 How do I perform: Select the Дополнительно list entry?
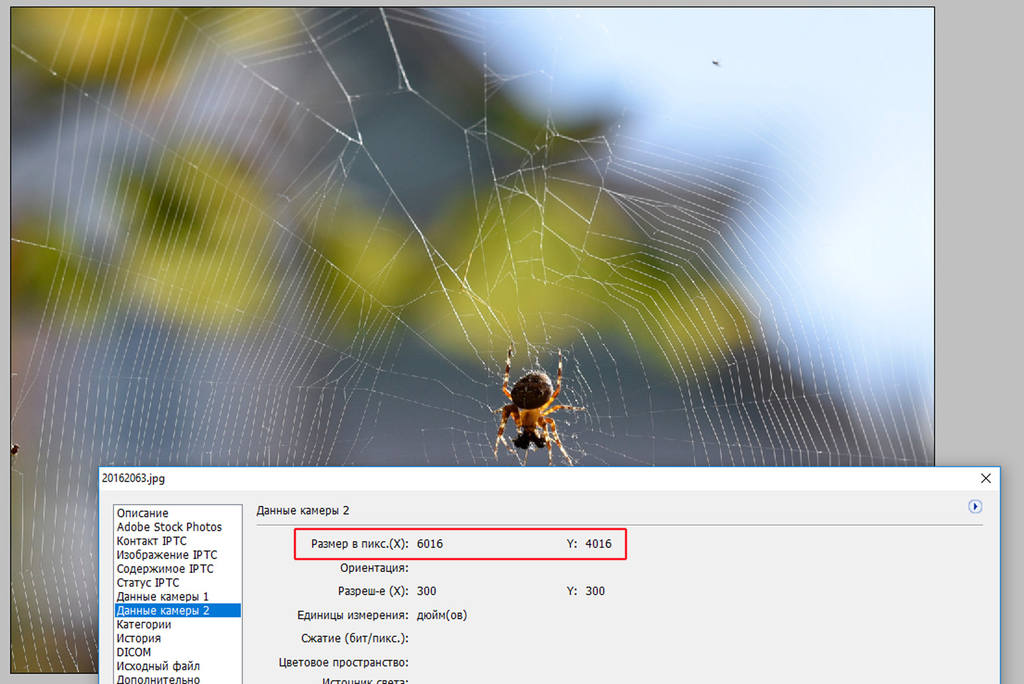tap(158, 679)
